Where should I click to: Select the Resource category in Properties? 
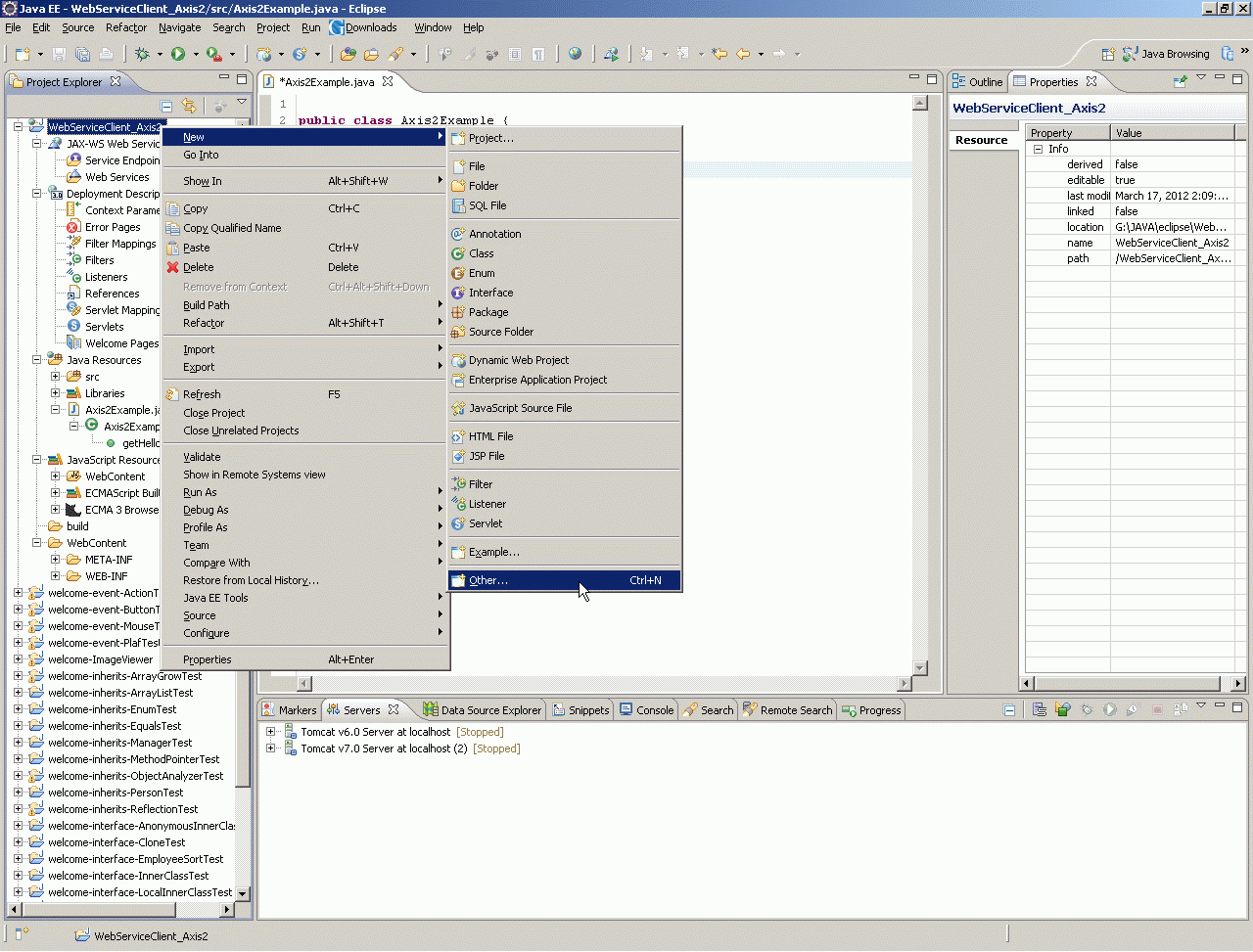(x=982, y=140)
